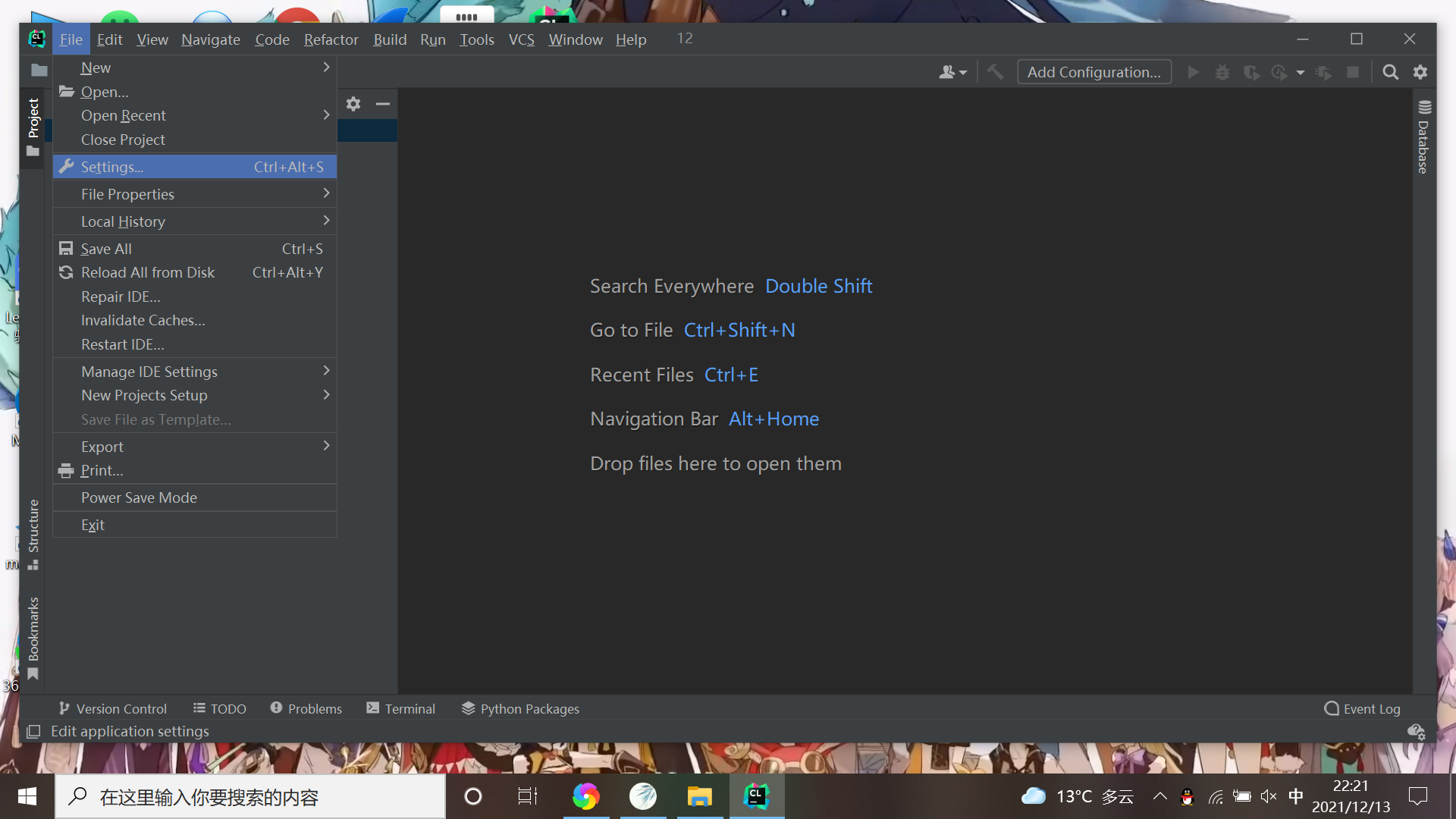Click the Run play icon
Viewport: 1456px width, 819px height.
tap(1193, 72)
